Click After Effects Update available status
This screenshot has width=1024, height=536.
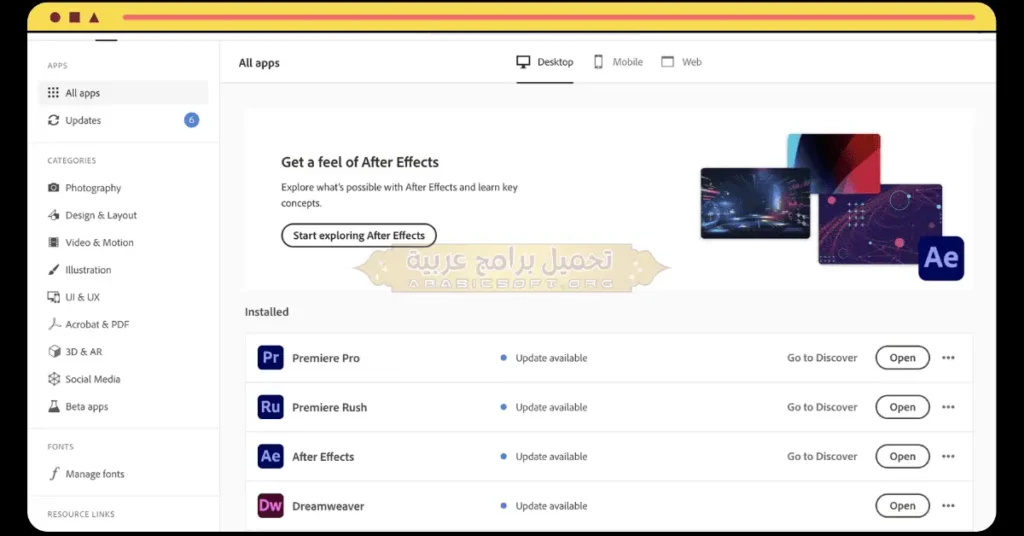[x=544, y=456]
